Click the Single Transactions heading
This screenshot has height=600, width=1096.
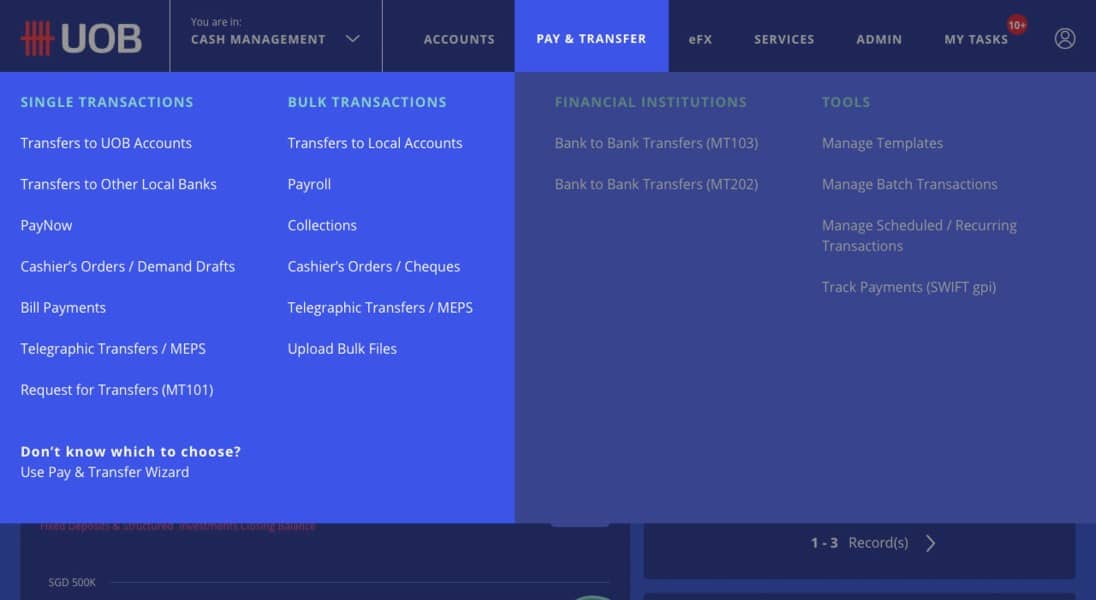[106, 102]
